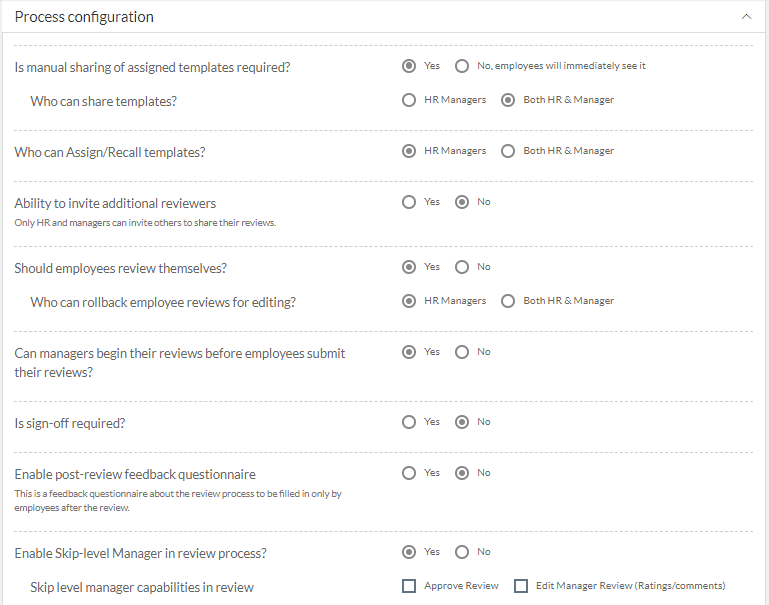Select Yes for sign-off required
The width and height of the screenshot is (769, 605).
(409, 422)
